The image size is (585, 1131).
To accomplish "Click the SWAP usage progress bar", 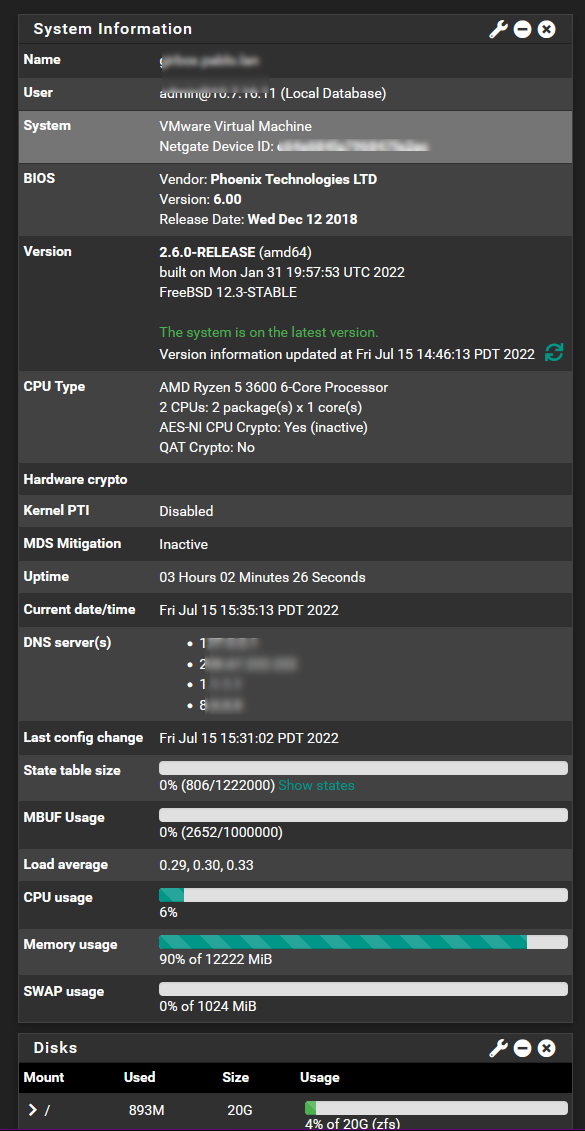I will point(364,989).
